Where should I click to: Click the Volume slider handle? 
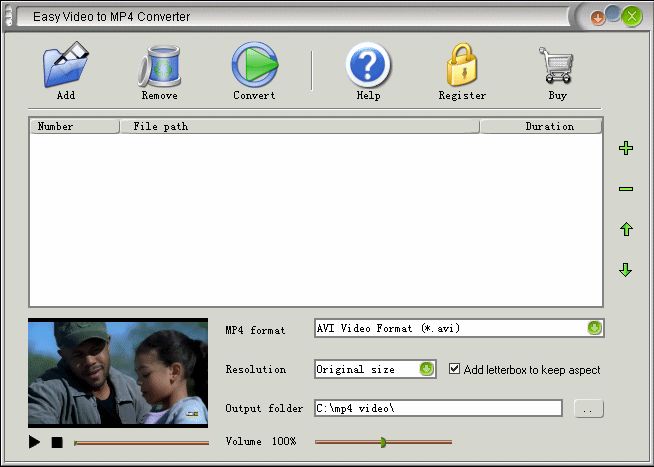383,442
